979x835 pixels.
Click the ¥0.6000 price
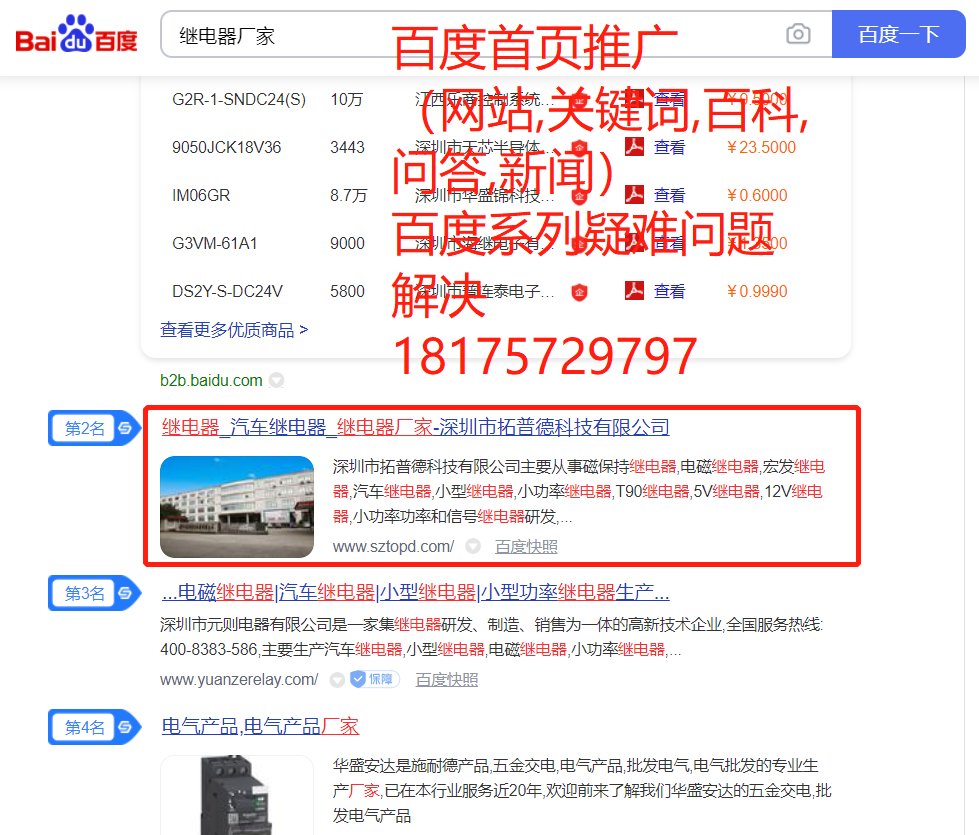pos(757,195)
